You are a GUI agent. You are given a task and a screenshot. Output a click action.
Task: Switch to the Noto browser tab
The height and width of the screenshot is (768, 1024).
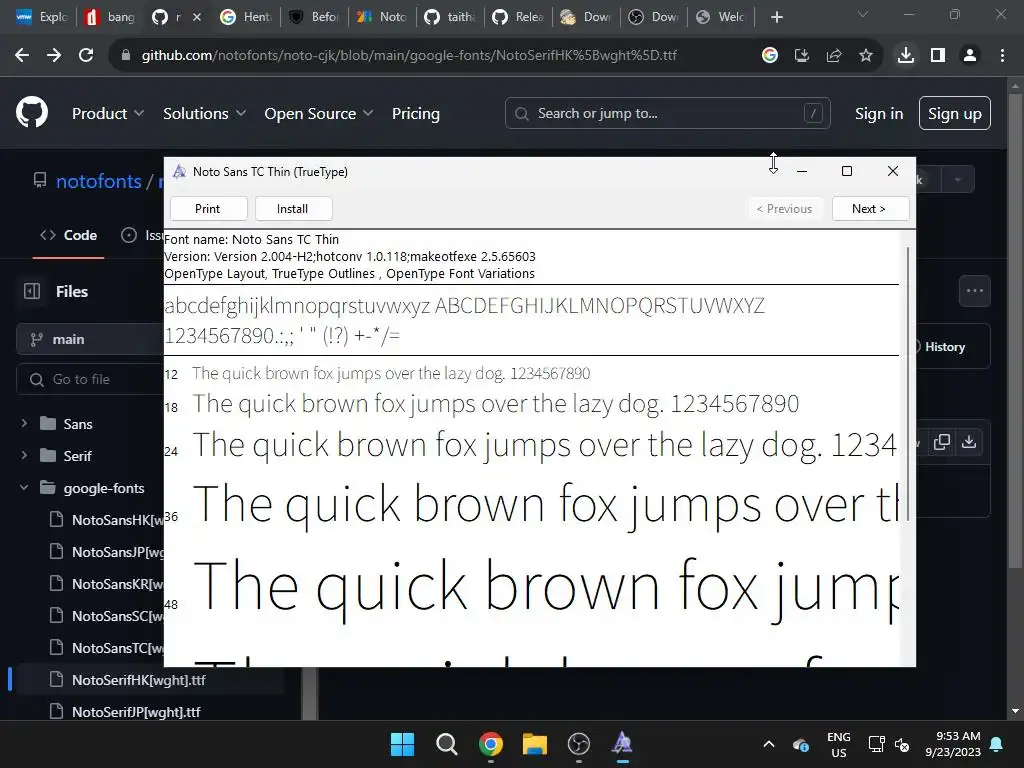(x=382, y=17)
